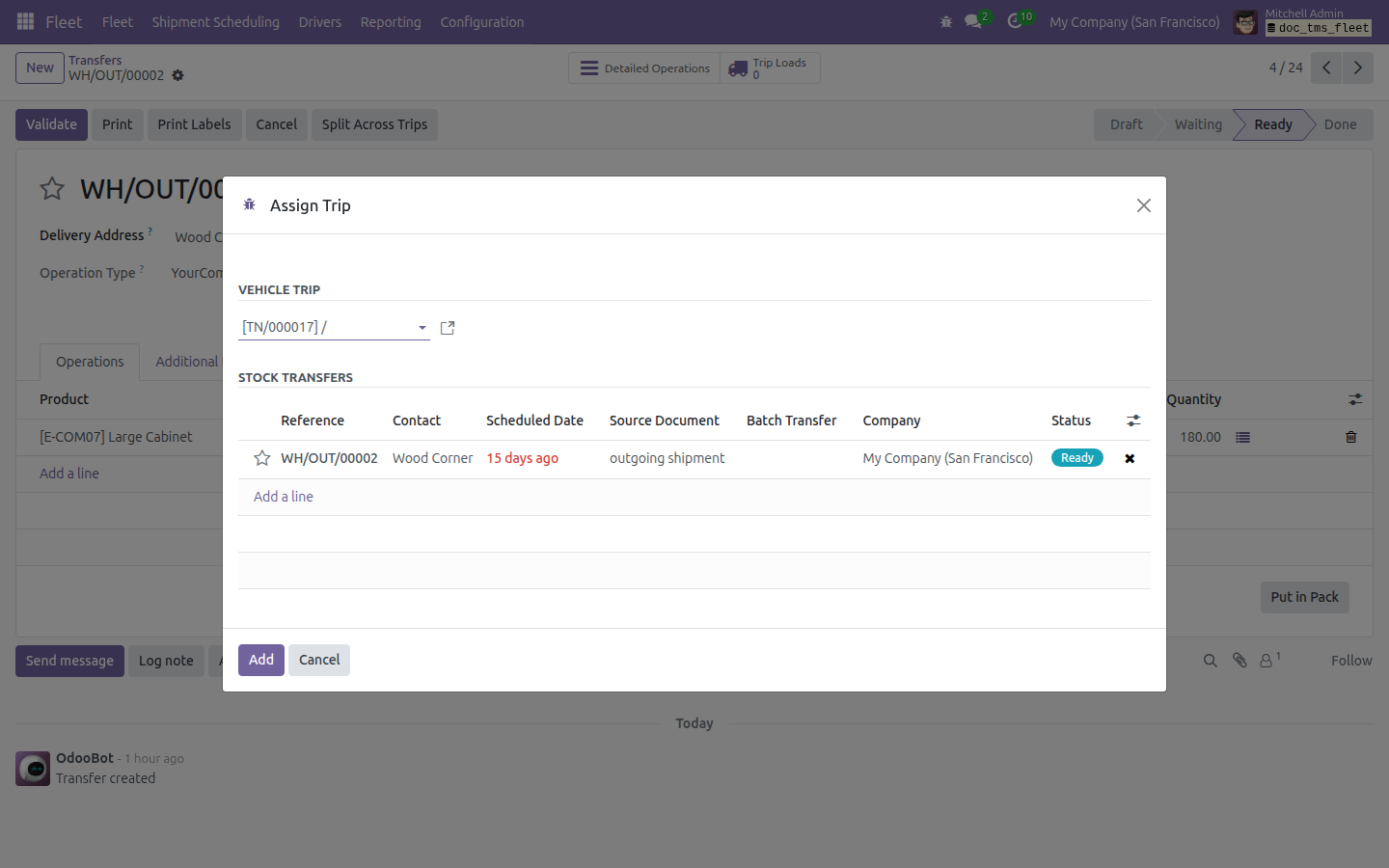Remove the WH/OUT/00002 row with X icon
The width and height of the screenshot is (1389, 868).
[x=1130, y=459]
